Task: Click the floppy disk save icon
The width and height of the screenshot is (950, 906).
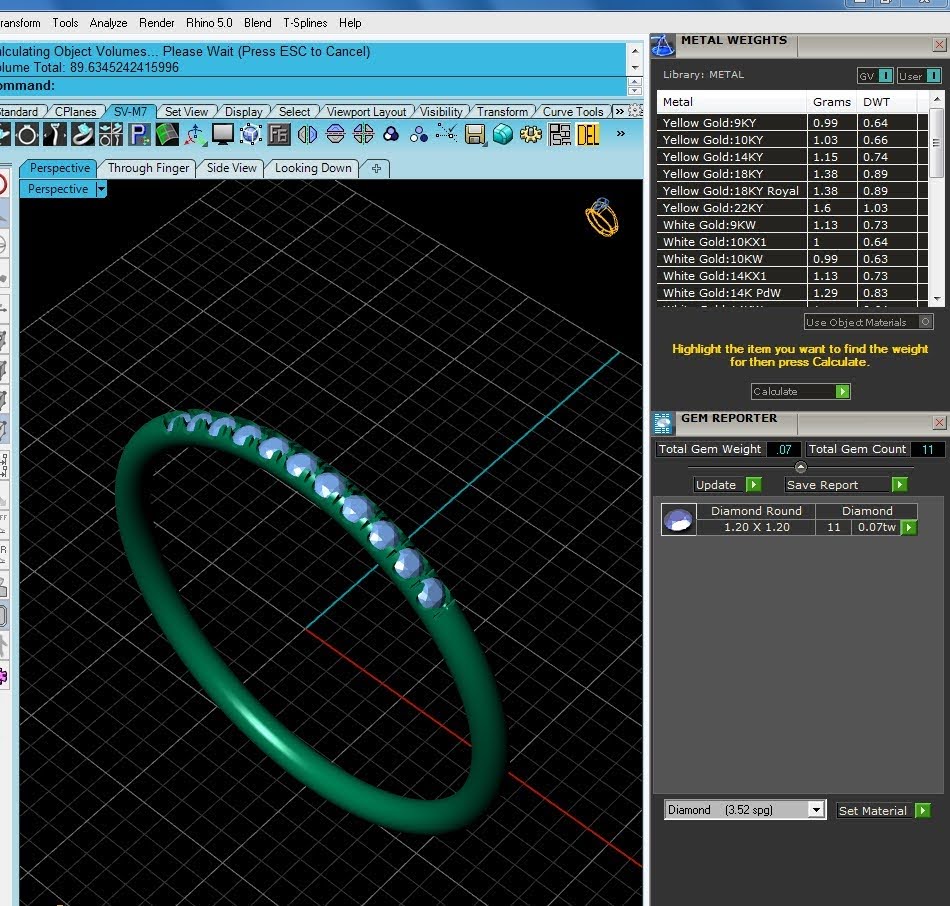Action: pos(475,135)
